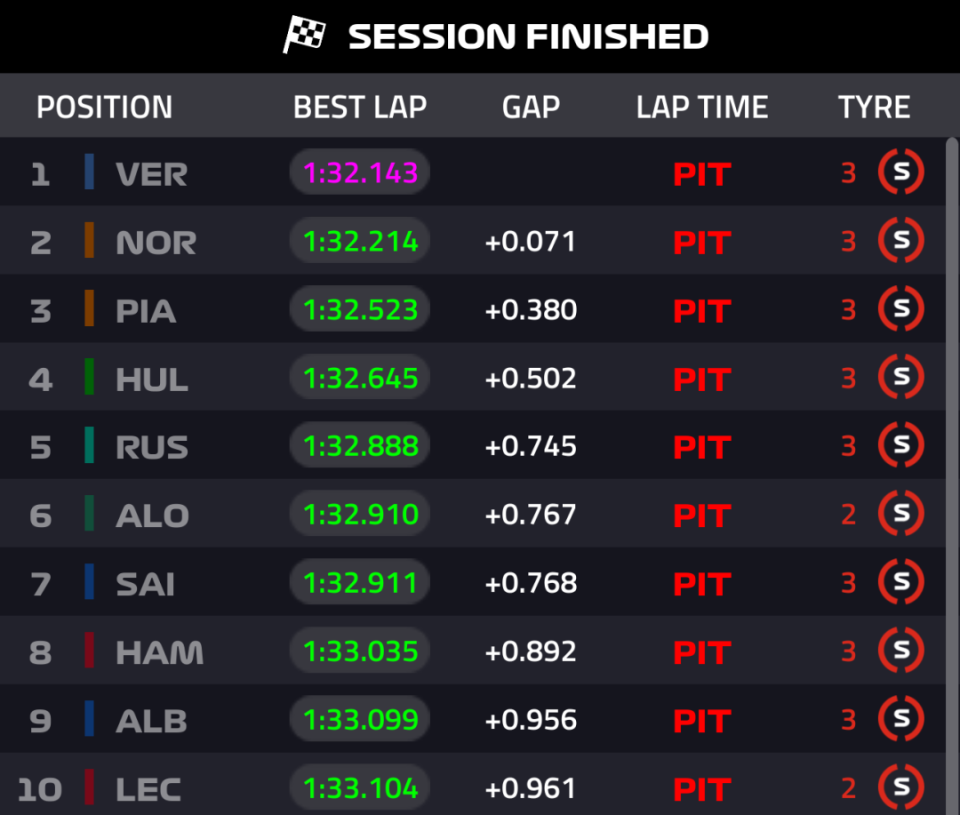Click the soft tyre icon for SAI
Screen dimensions: 960x815
(x=900, y=582)
